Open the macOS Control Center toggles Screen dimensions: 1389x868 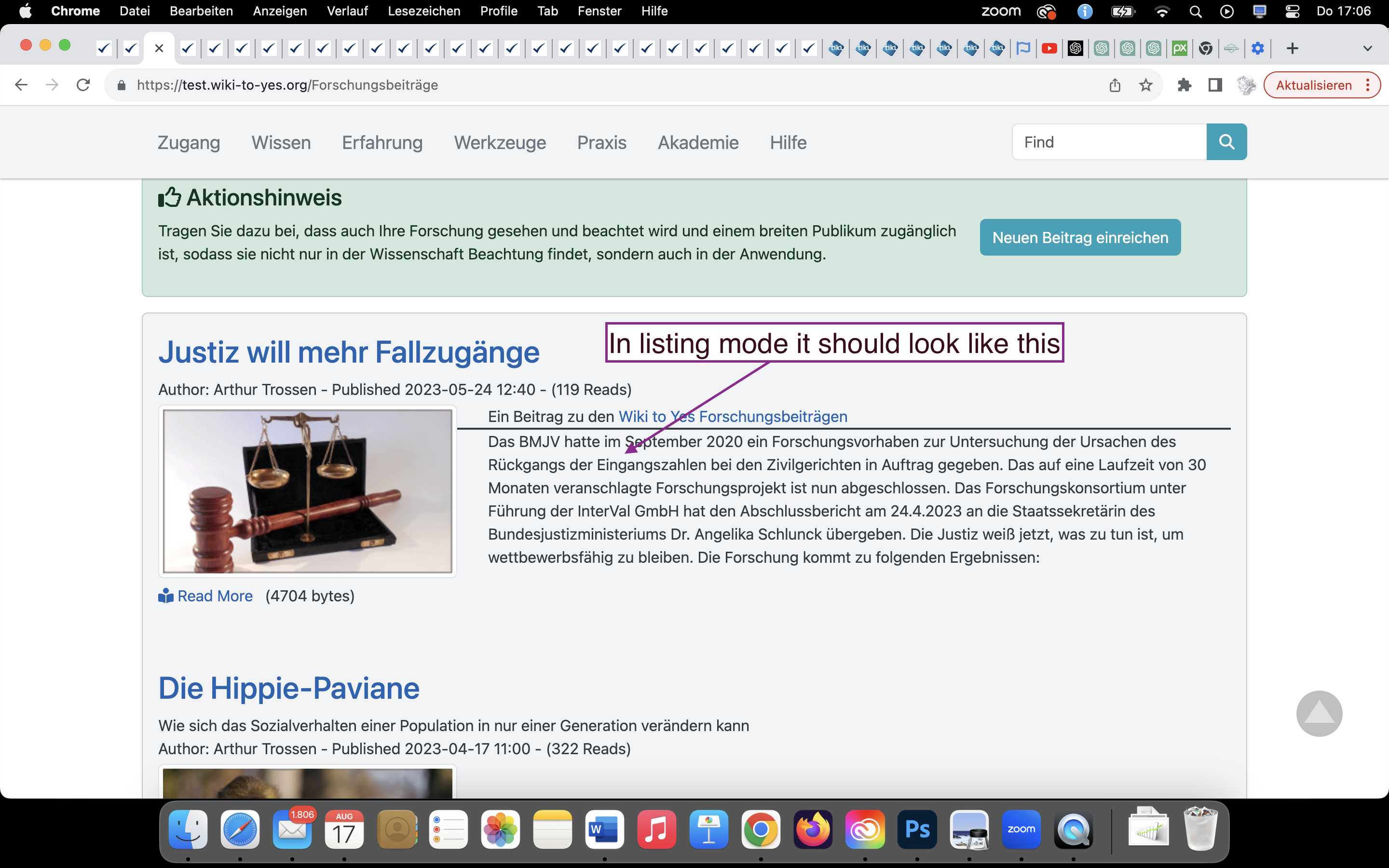click(1292, 11)
